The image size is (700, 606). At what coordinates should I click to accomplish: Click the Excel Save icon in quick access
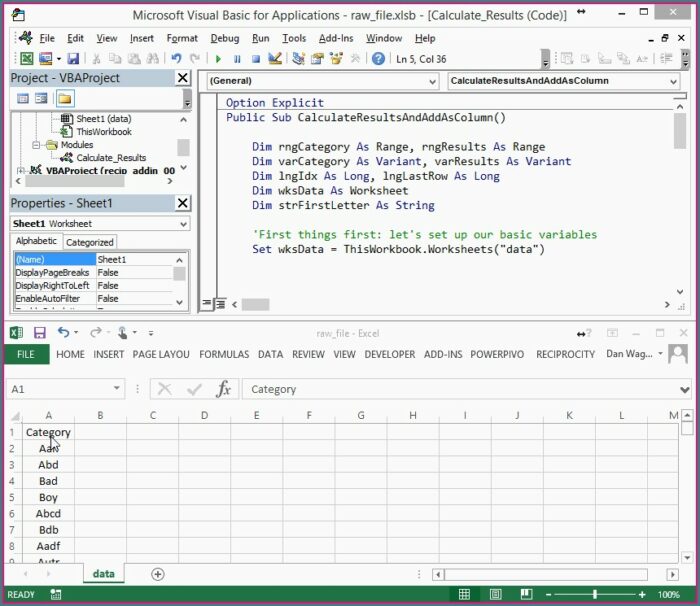[x=40, y=333]
